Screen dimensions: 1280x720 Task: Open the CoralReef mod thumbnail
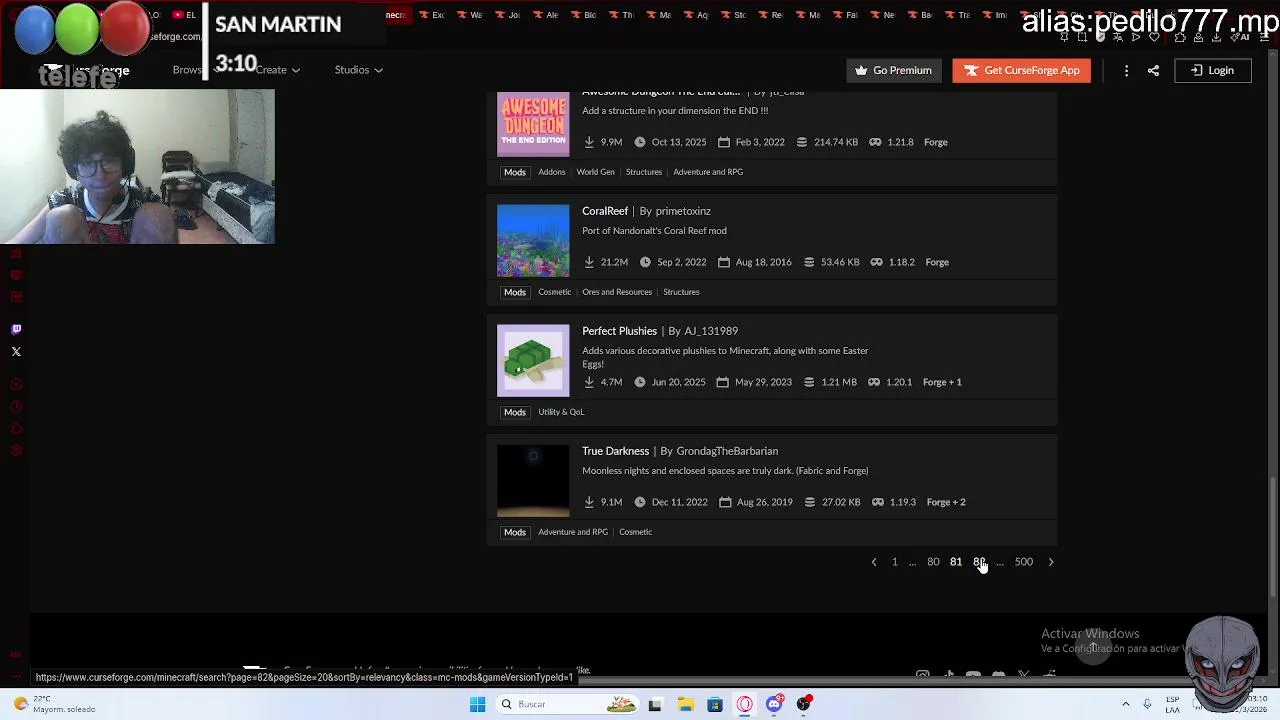(x=533, y=241)
